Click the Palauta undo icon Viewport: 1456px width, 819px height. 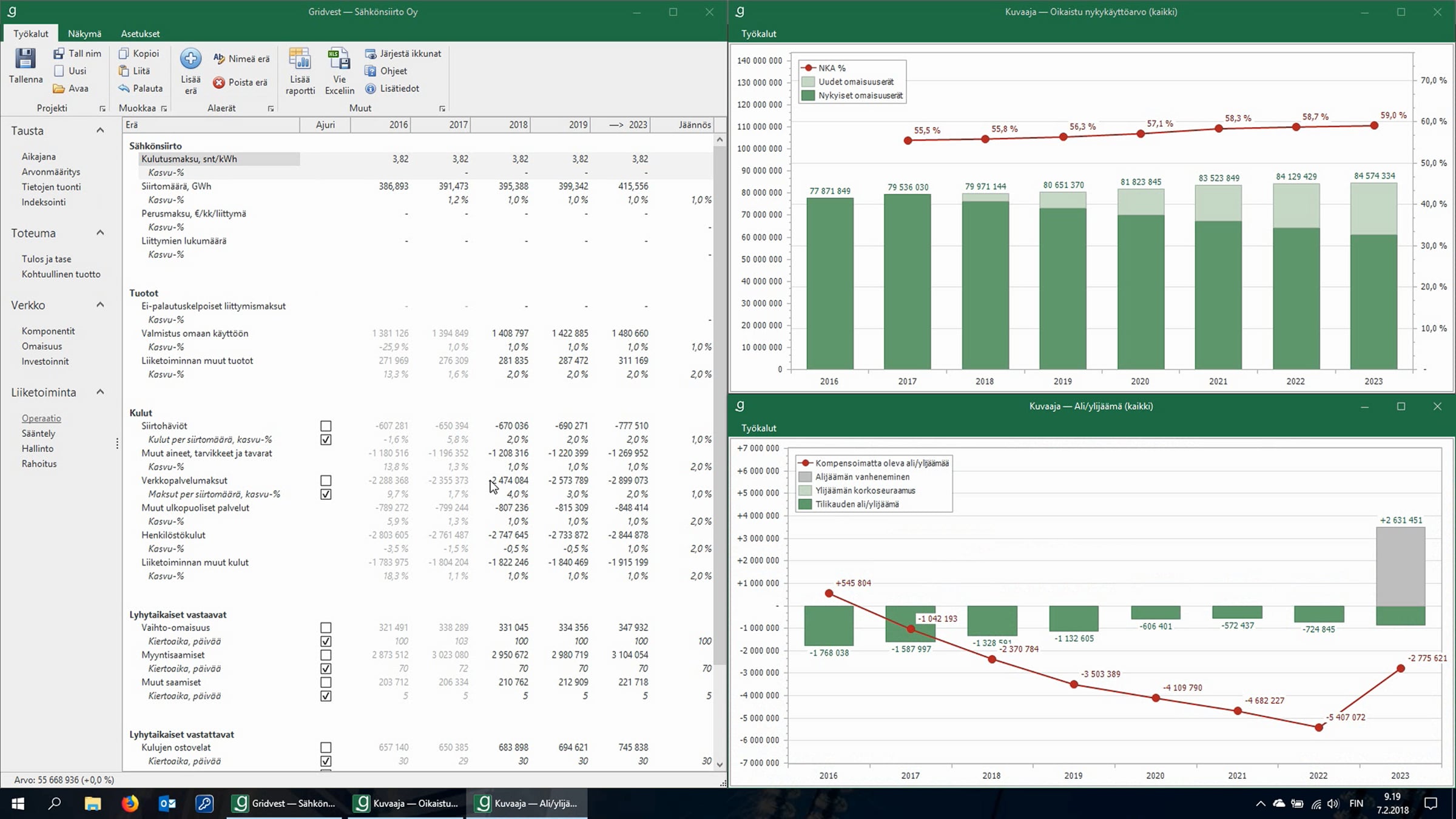coord(124,89)
